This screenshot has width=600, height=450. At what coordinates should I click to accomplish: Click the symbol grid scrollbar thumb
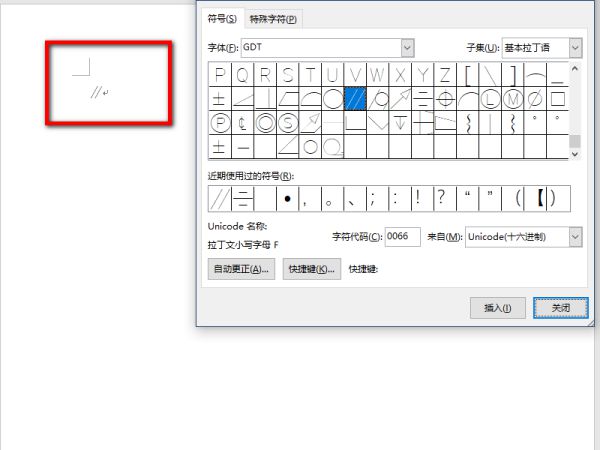(x=575, y=141)
